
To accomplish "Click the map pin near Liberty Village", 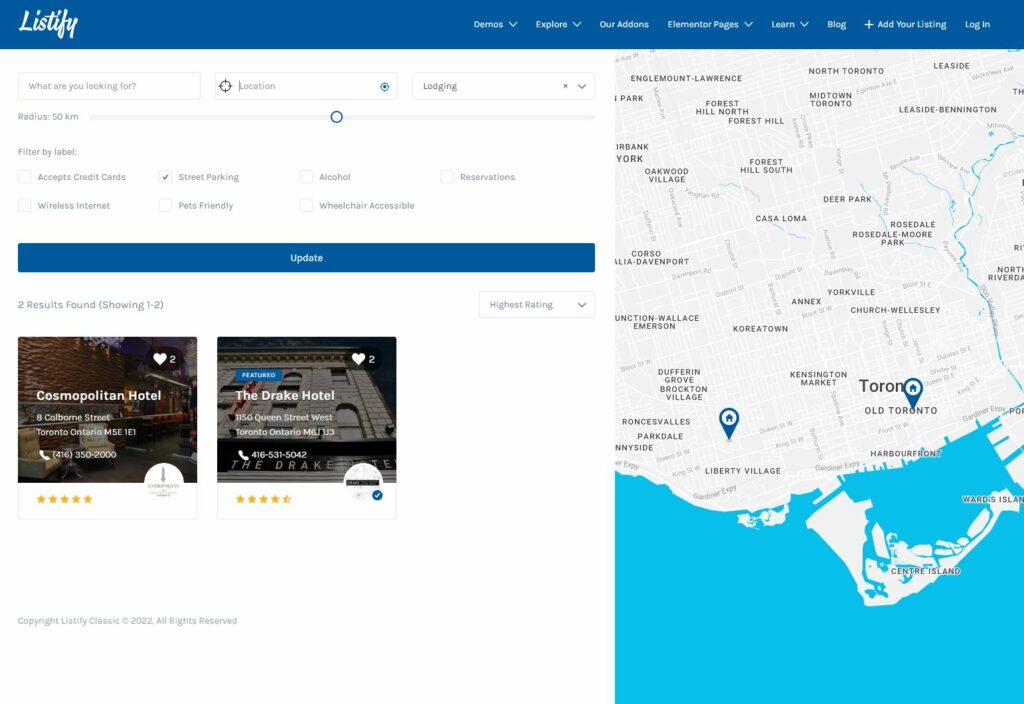I will pos(729,423).
